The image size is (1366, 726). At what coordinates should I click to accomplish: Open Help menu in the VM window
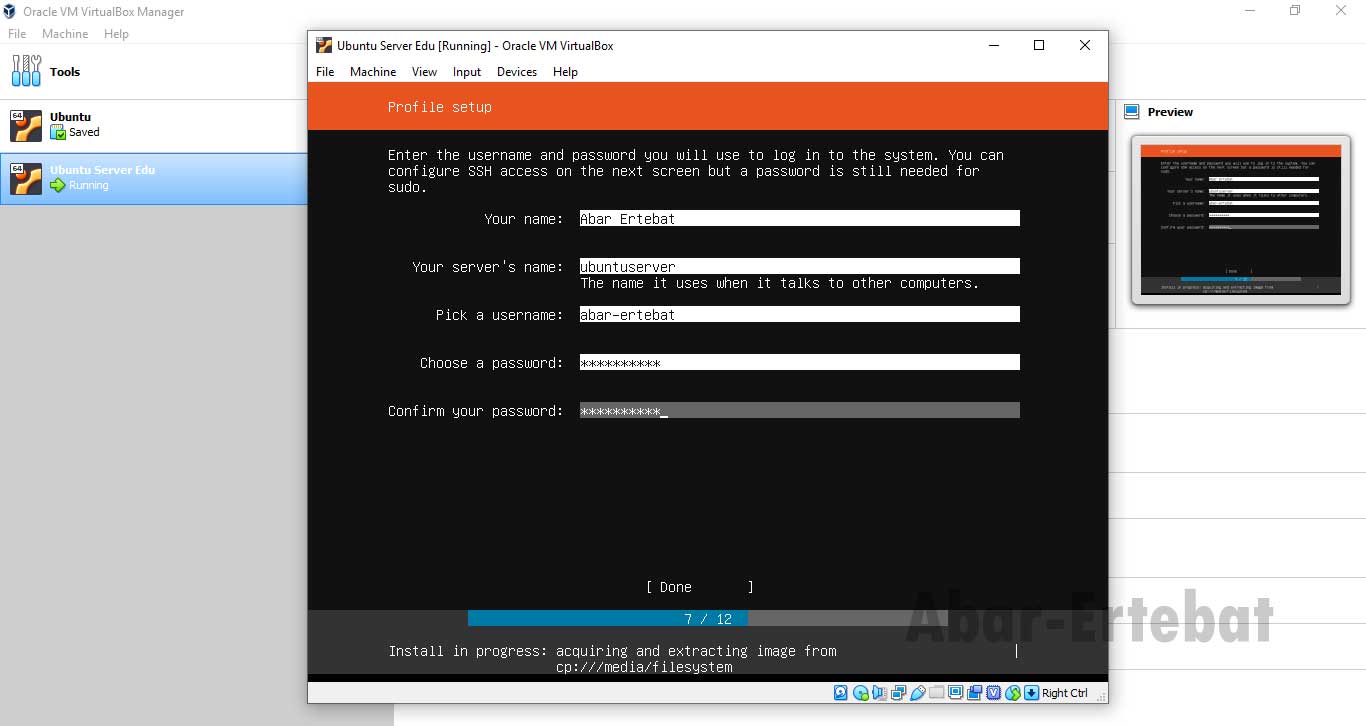[566, 72]
